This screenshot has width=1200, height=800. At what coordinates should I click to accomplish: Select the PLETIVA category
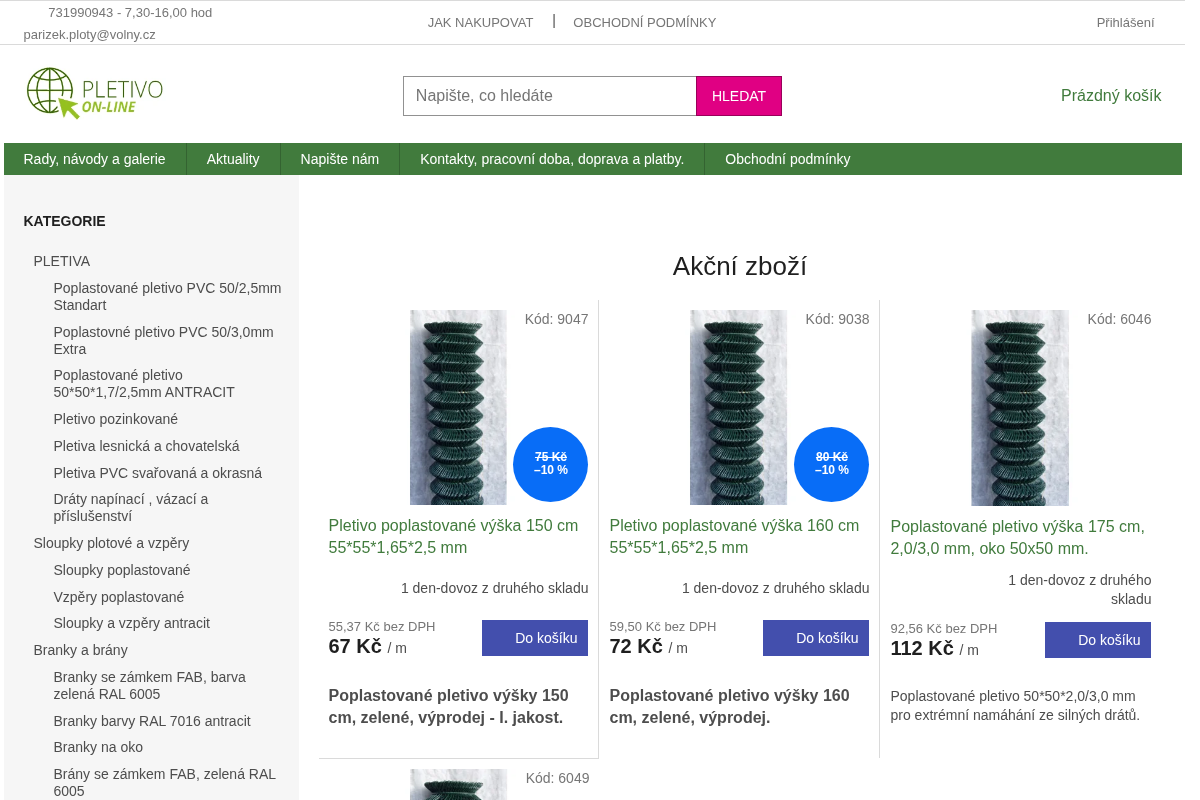62,261
